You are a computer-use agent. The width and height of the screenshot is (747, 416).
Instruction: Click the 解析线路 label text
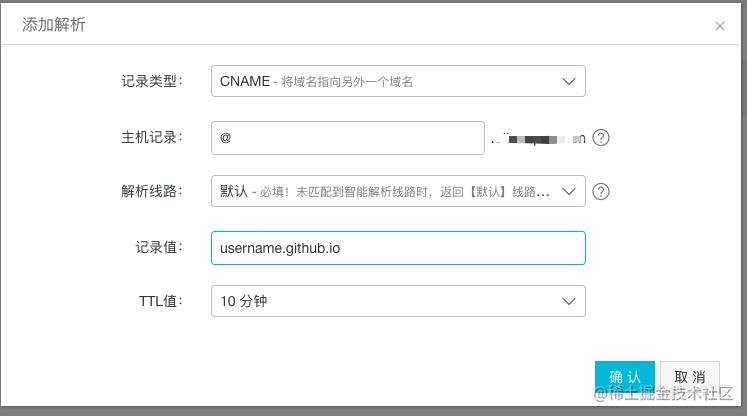coord(151,191)
